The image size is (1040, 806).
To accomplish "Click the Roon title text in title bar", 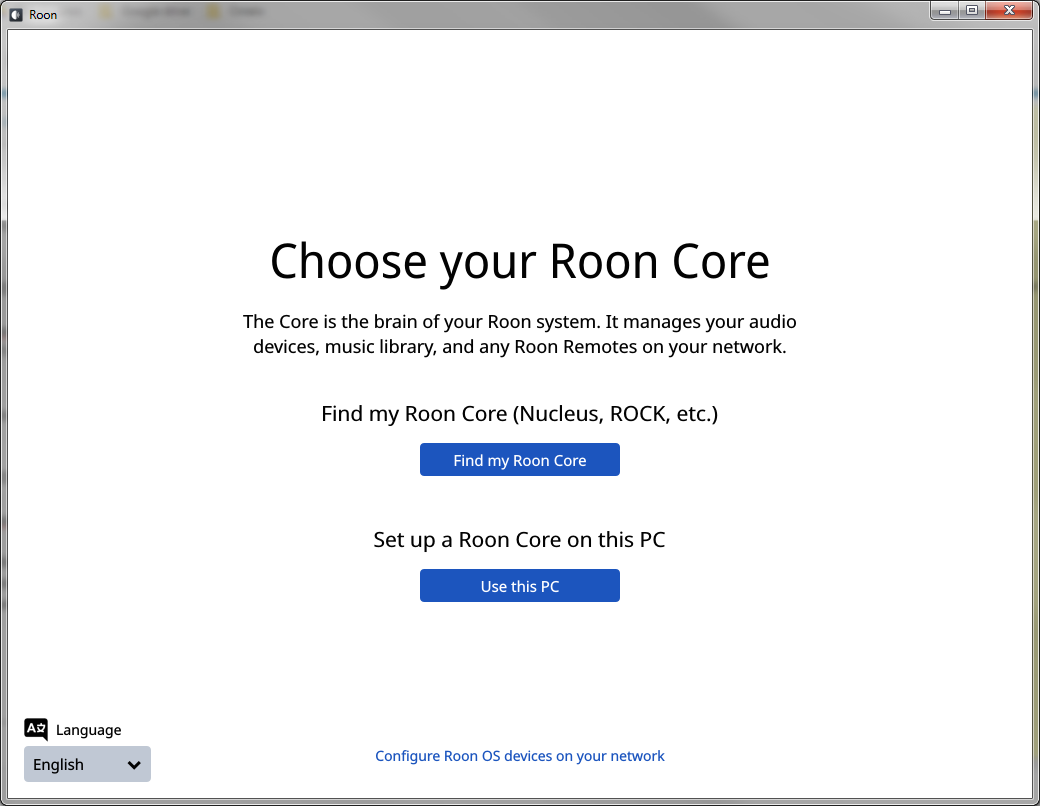I will point(43,15).
